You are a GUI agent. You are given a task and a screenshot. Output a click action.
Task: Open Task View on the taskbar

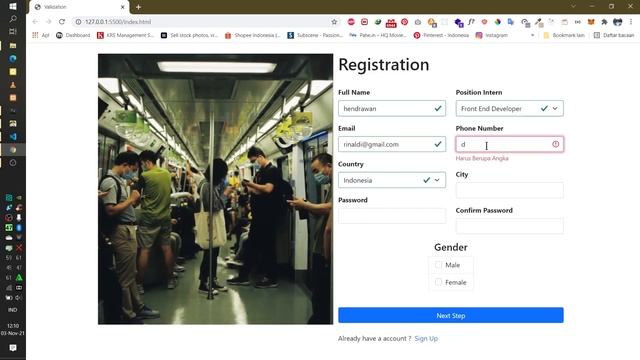tap(13, 31)
